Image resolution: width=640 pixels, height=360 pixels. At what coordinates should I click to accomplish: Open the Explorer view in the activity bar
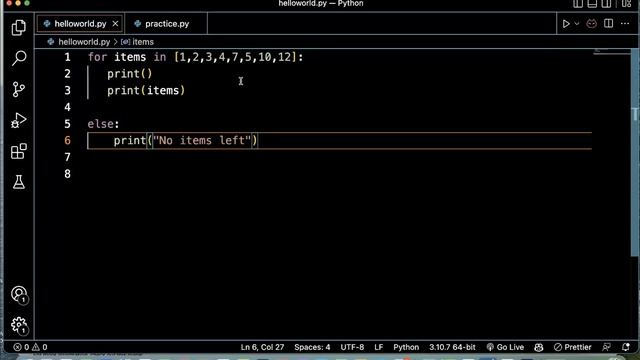pyautogui.click(x=18, y=28)
